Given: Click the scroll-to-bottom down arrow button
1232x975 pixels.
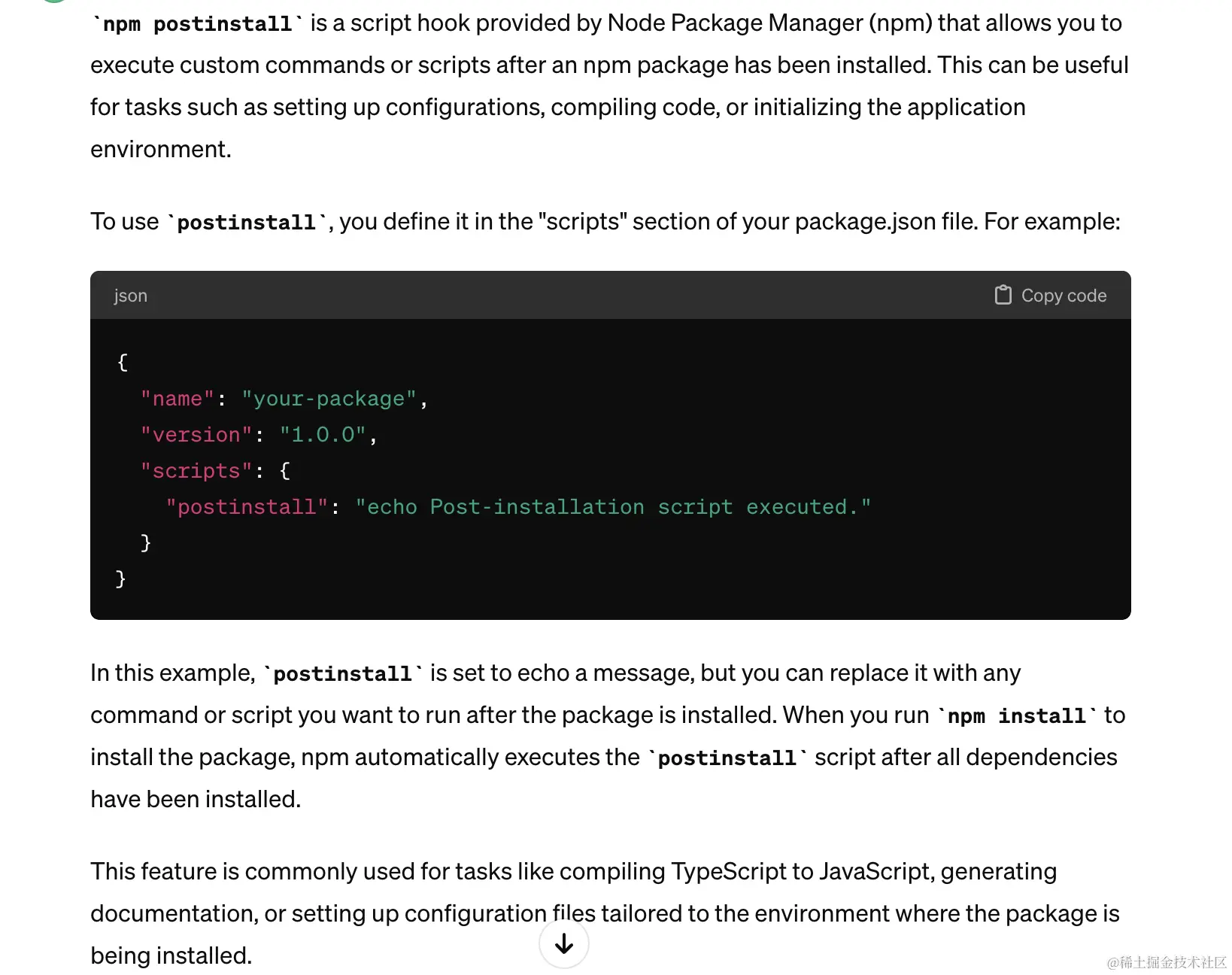Looking at the screenshot, I should 564,943.
